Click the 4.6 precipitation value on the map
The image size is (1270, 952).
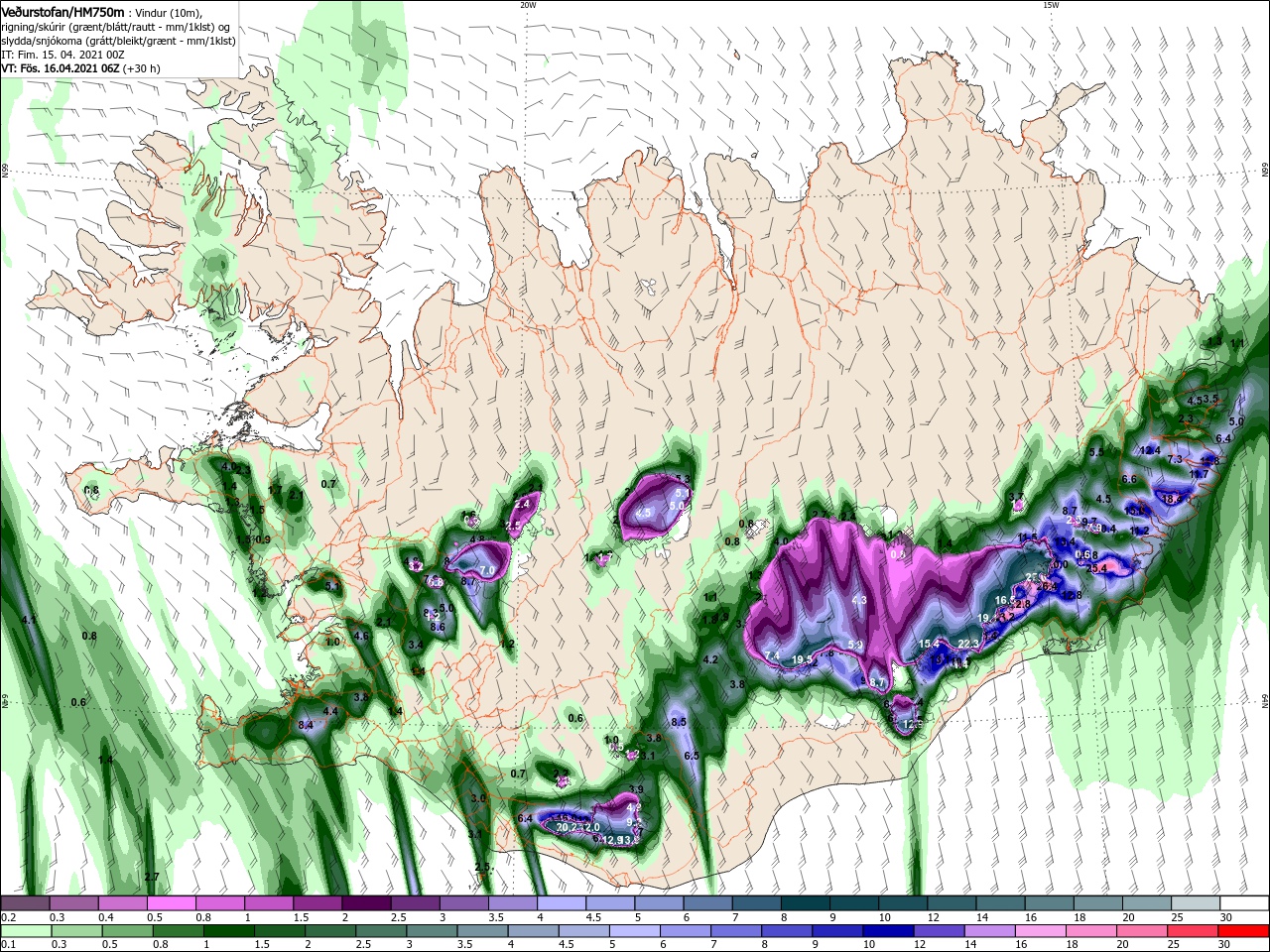(361, 636)
